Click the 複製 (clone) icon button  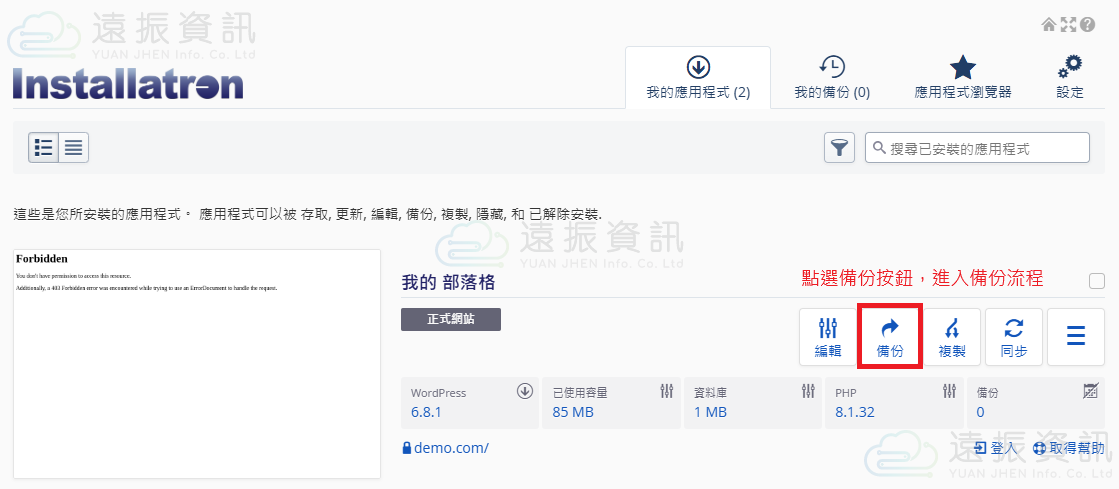pos(952,338)
